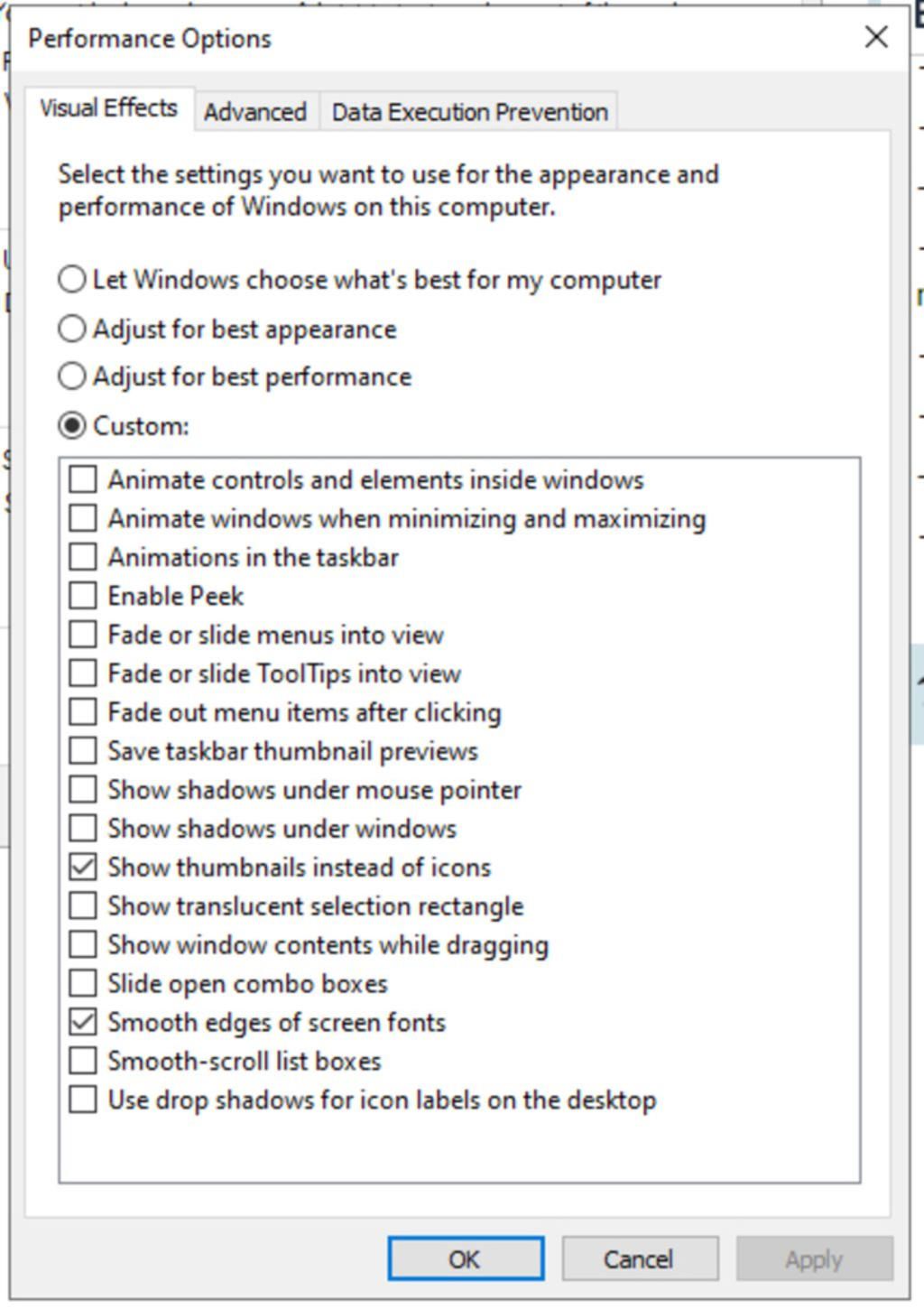Tick Show shadows under windows

(83, 829)
